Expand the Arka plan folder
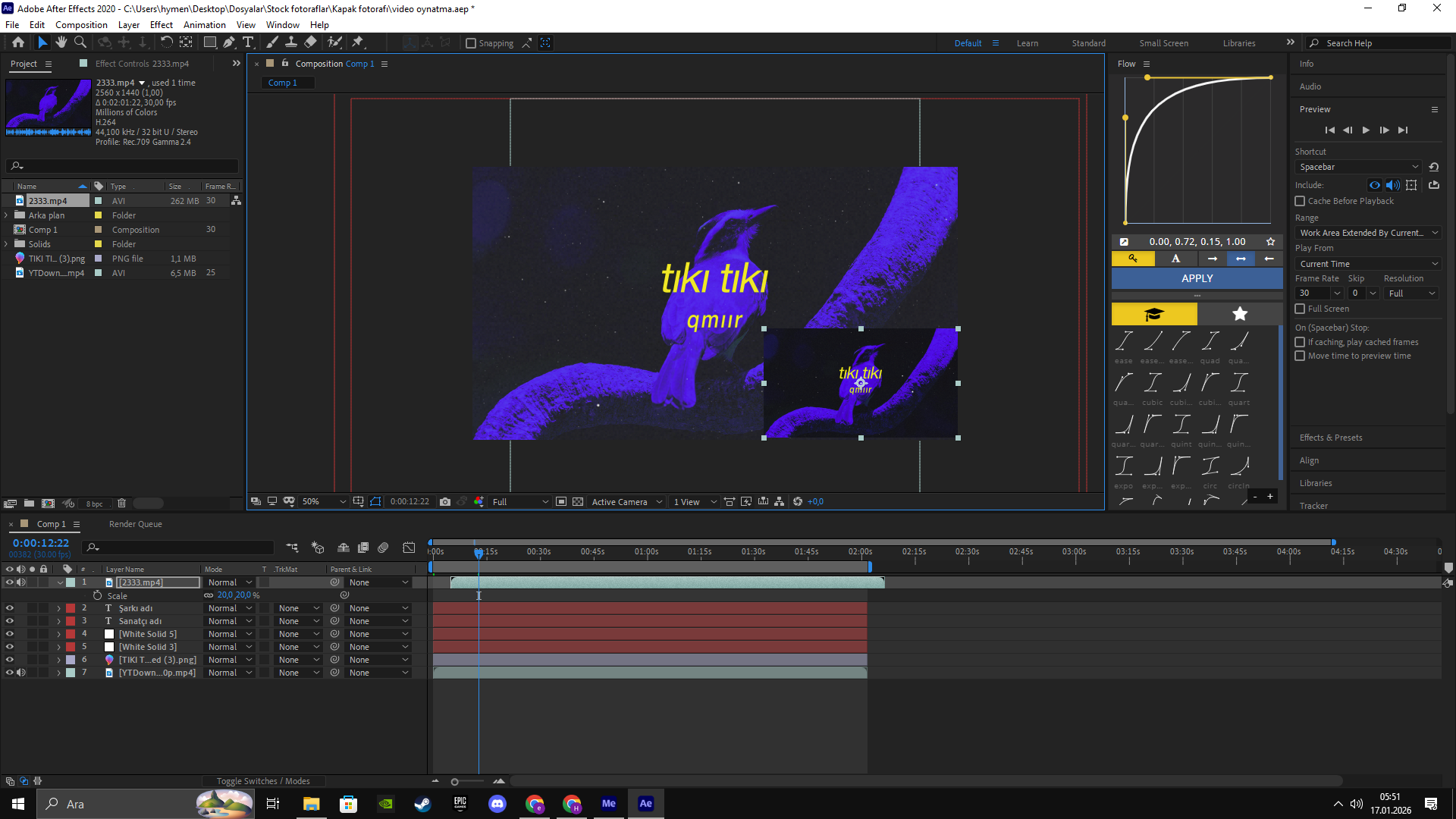 point(7,215)
